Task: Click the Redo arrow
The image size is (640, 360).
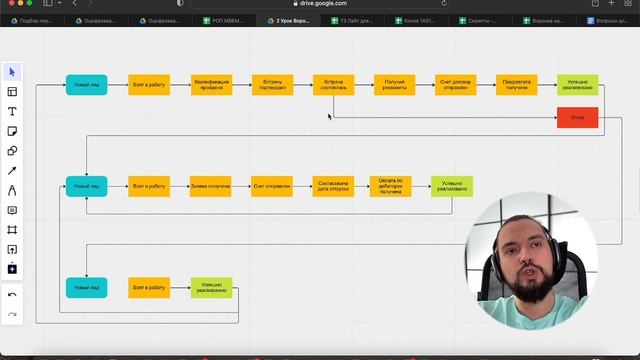Action: [x=12, y=315]
